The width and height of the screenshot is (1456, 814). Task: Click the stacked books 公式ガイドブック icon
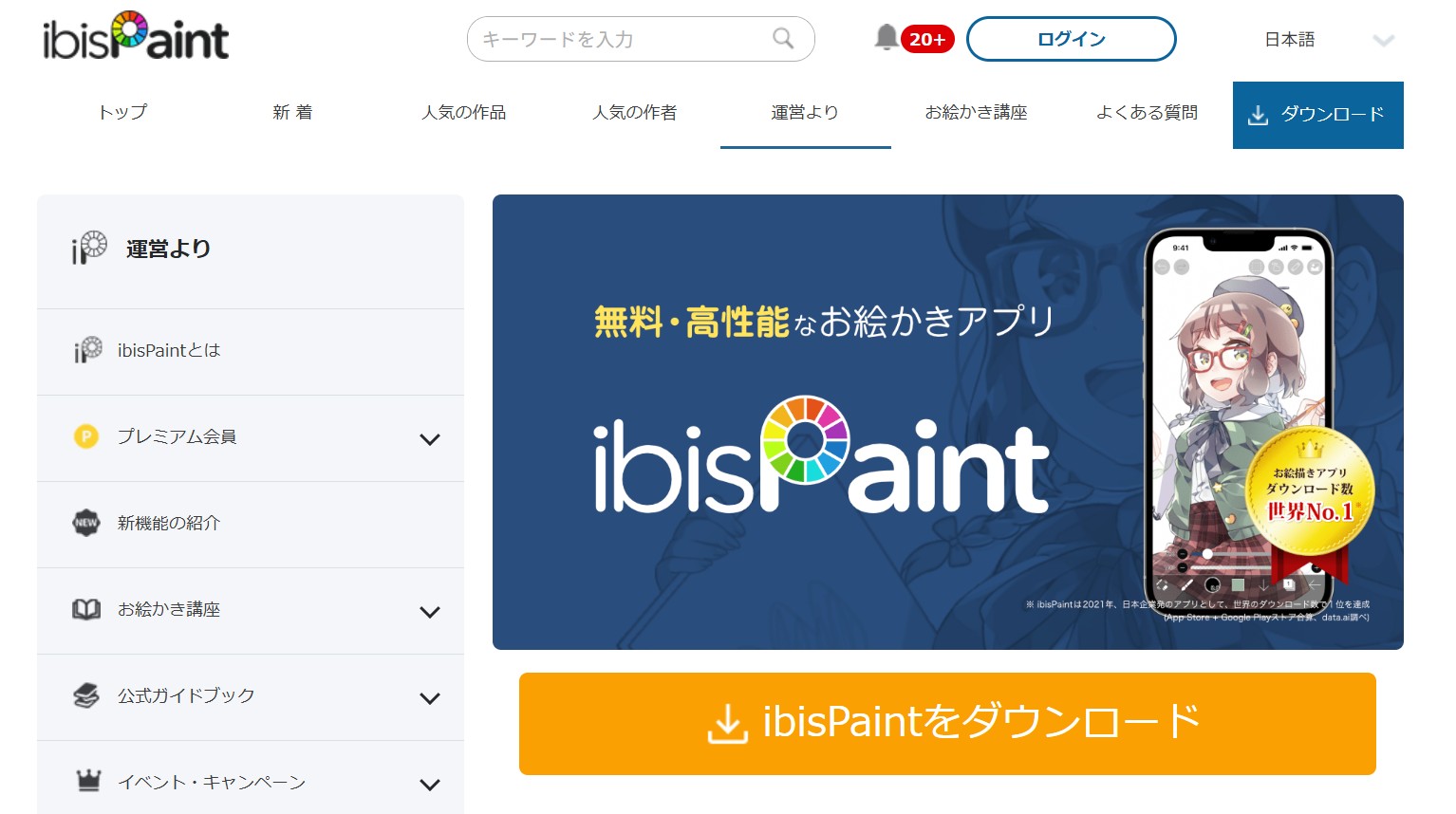tap(86, 695)
